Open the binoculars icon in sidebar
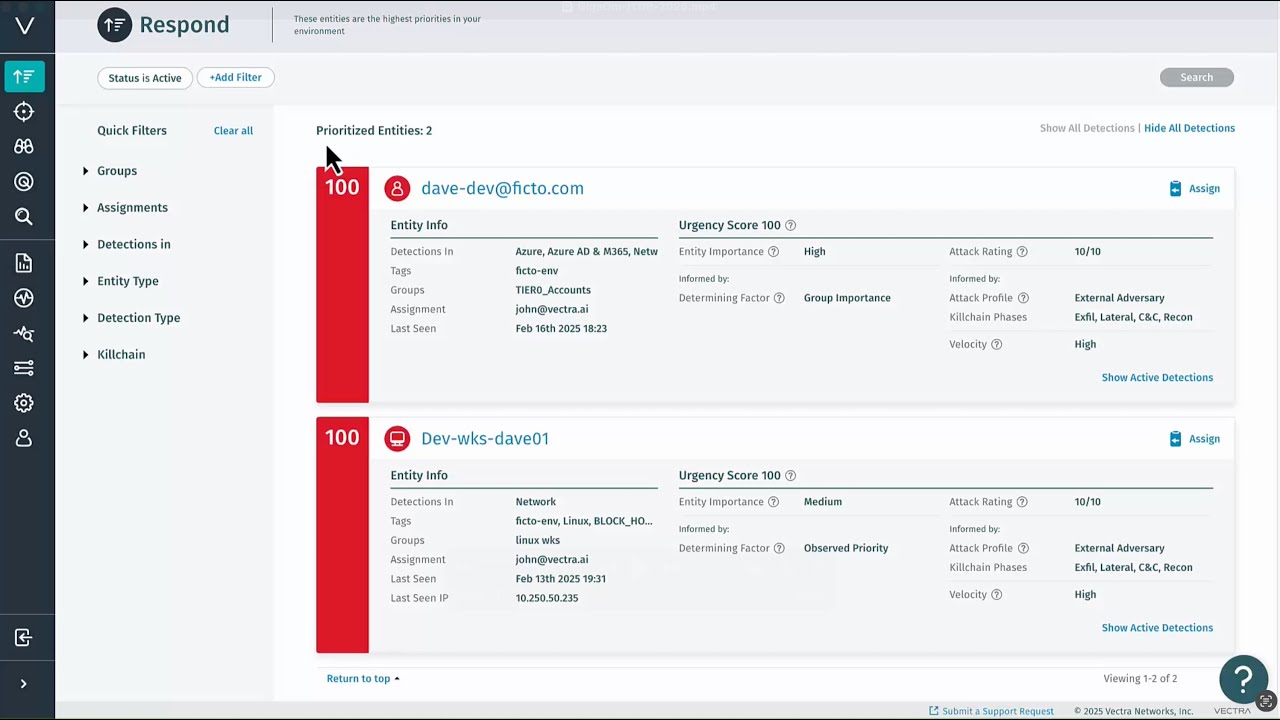This screenshot has width=1280, height=720. [24, 147]
